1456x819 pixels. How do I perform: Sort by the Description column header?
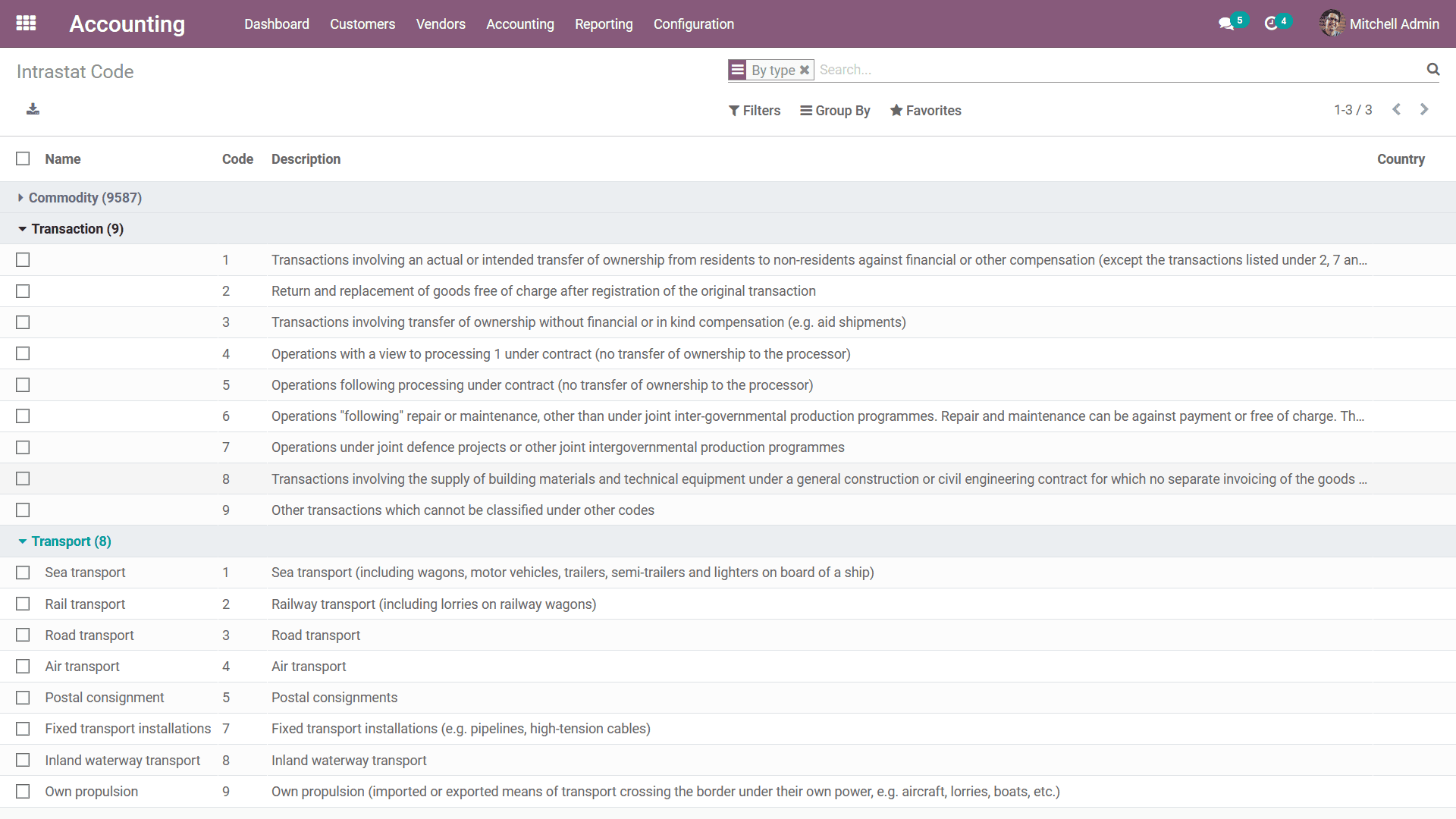point(306,159)
